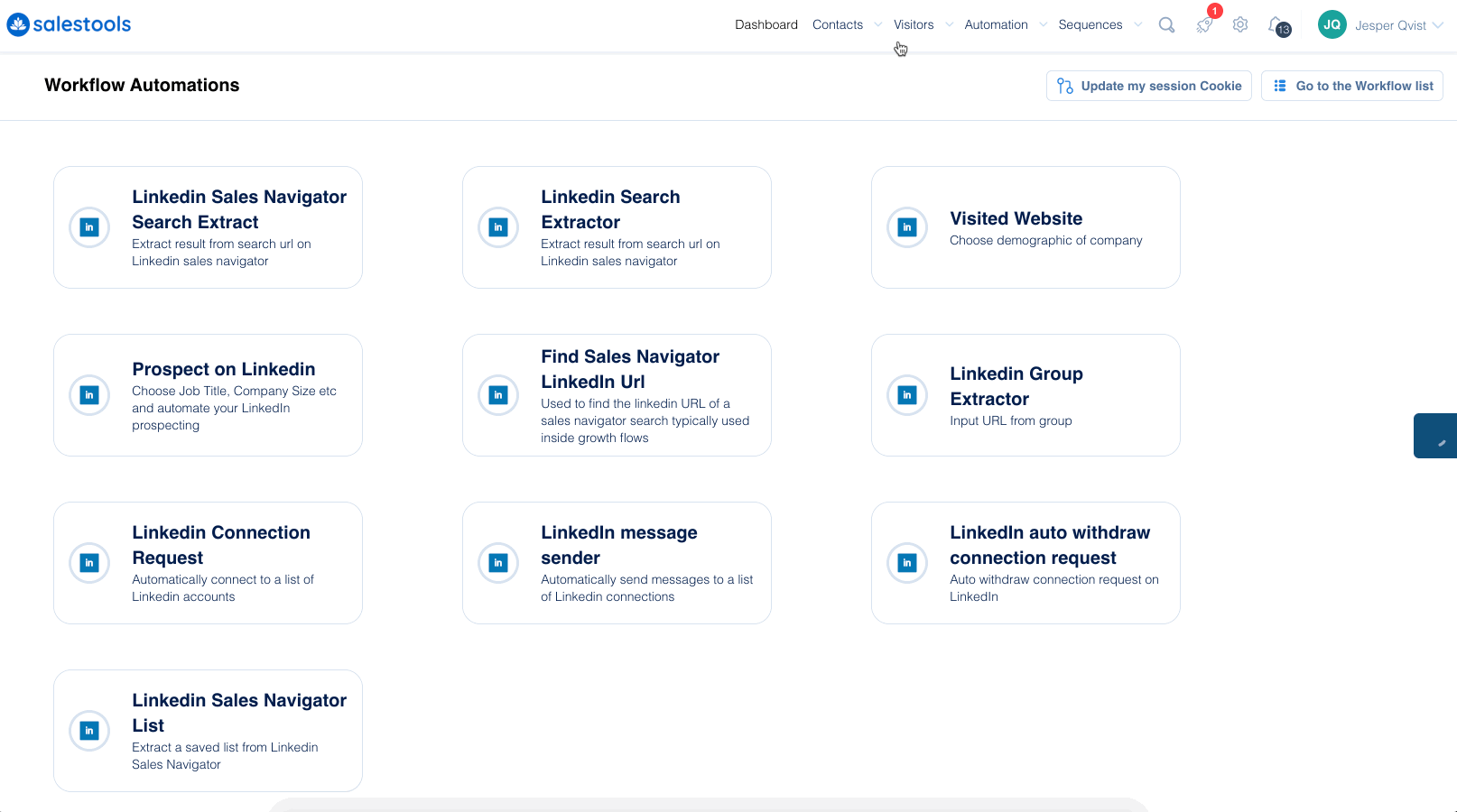Click 'Input URL from group' description

click(x=1010, y=420)
